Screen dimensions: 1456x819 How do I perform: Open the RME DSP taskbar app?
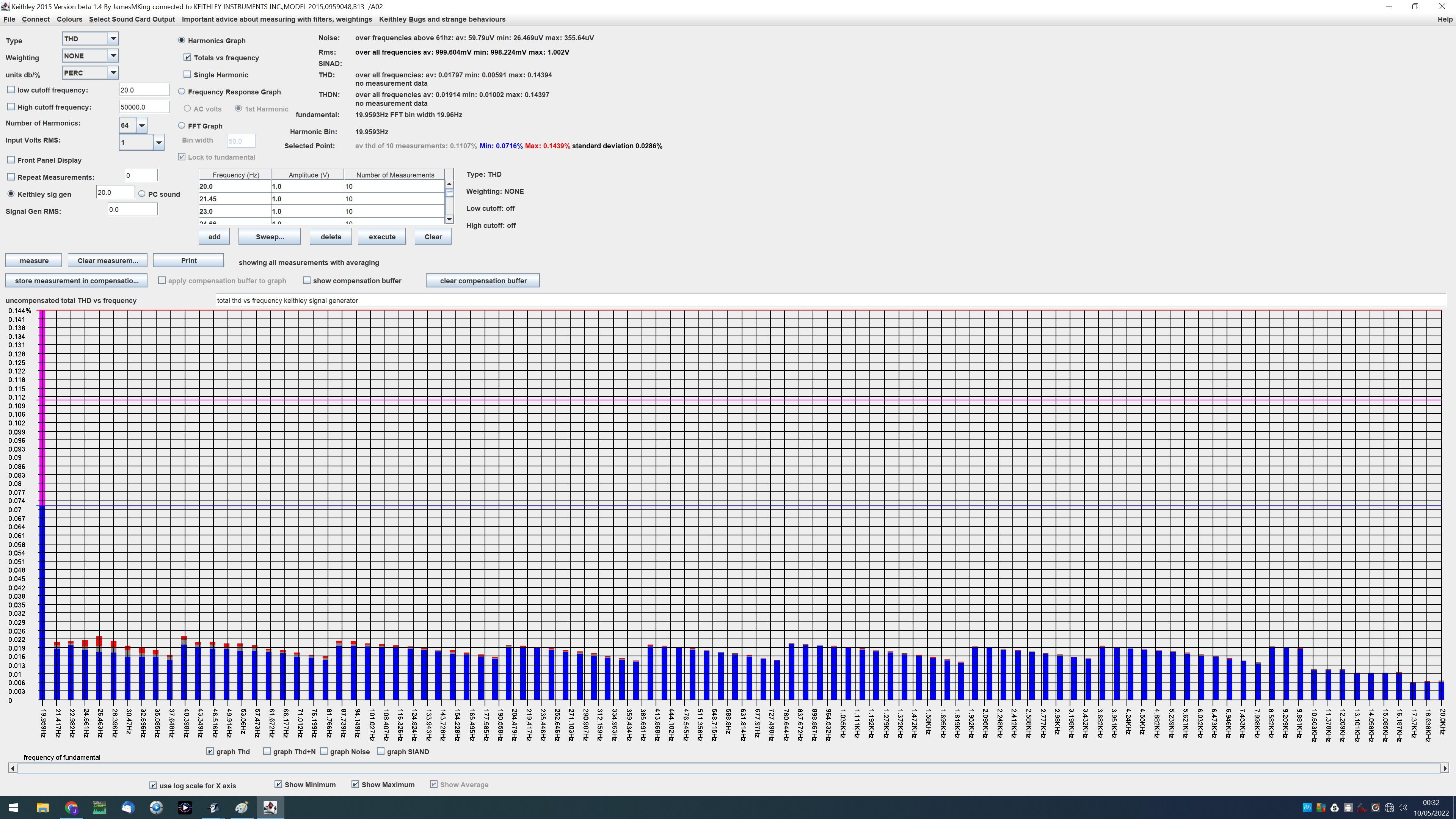(99, 808)
